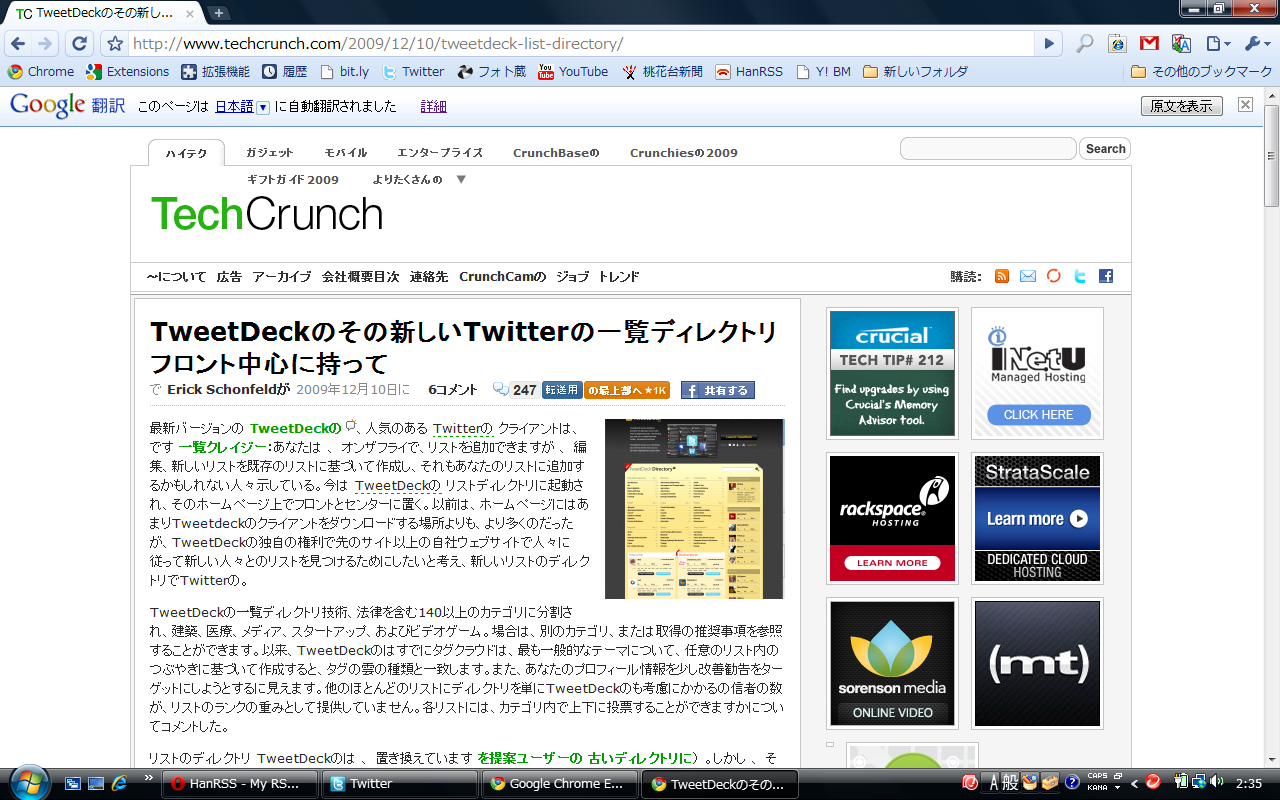This screenshot has height=800, width=1280.
Task: Go forward to the next page
Action: [45, 44]
